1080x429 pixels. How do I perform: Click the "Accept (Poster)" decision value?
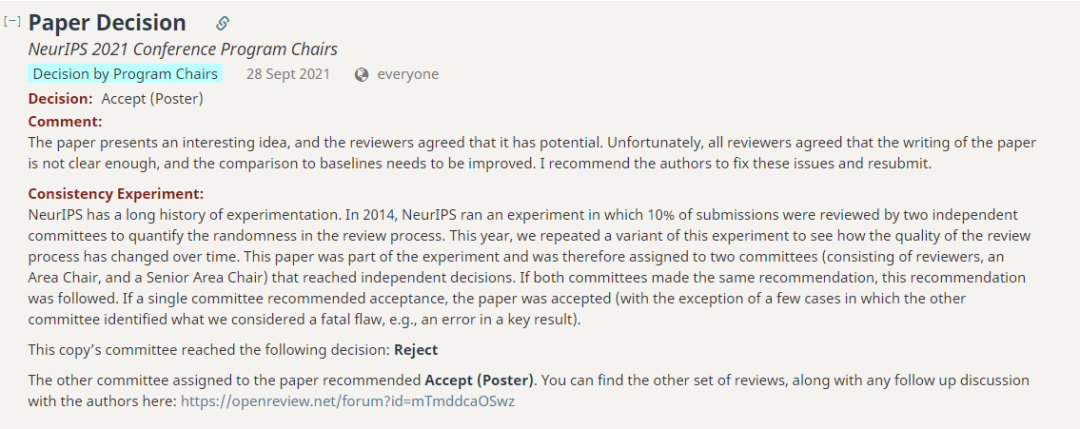[x=152, y=98]
